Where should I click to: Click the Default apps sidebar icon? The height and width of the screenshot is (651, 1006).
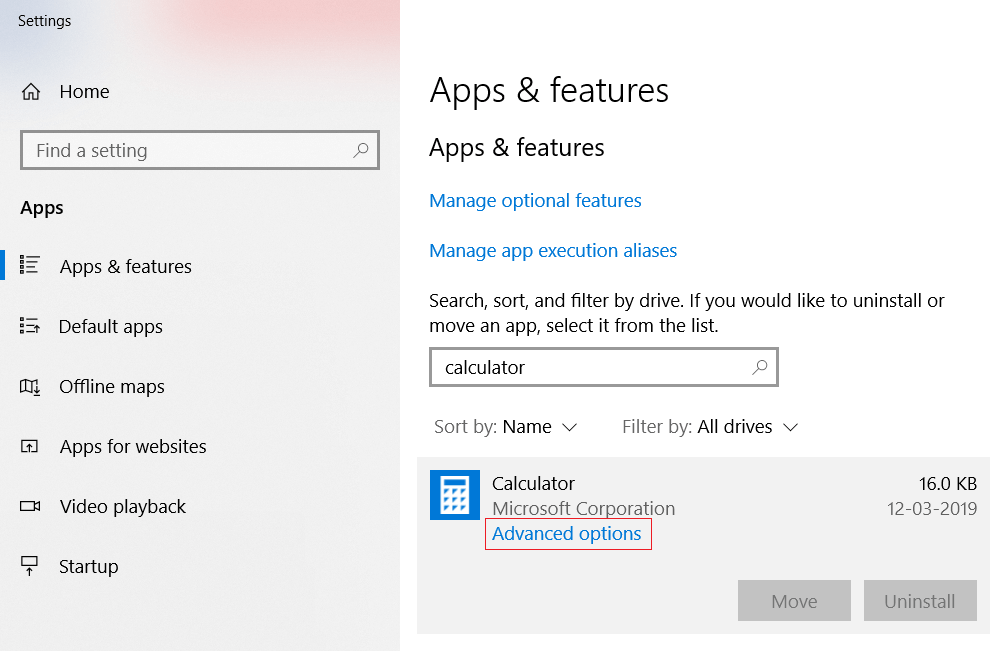pos(30,326)
